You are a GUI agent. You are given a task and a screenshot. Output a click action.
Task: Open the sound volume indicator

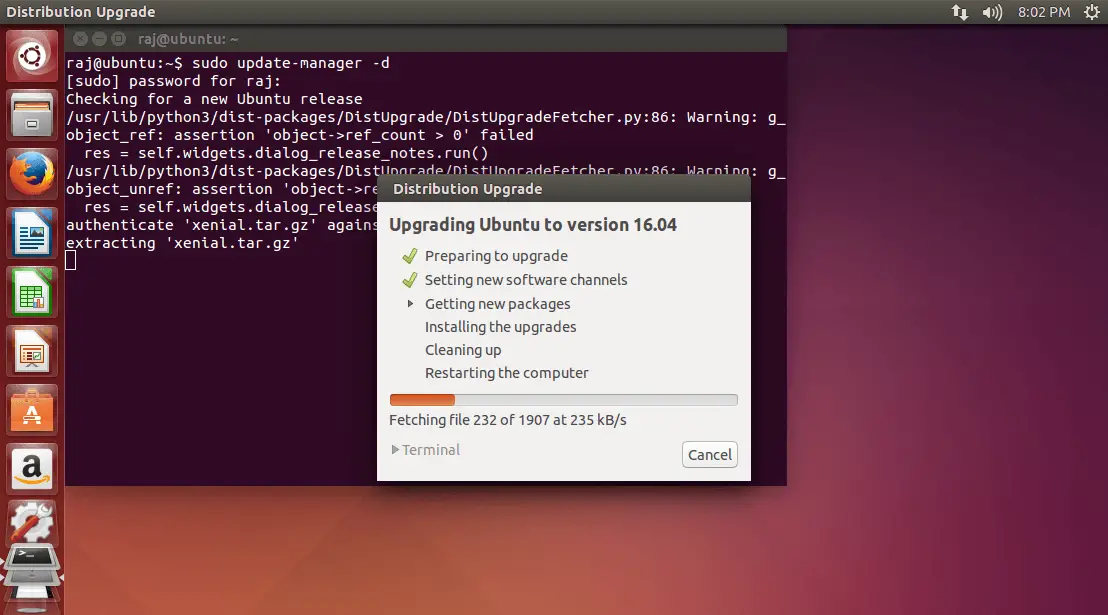[992, 12]
